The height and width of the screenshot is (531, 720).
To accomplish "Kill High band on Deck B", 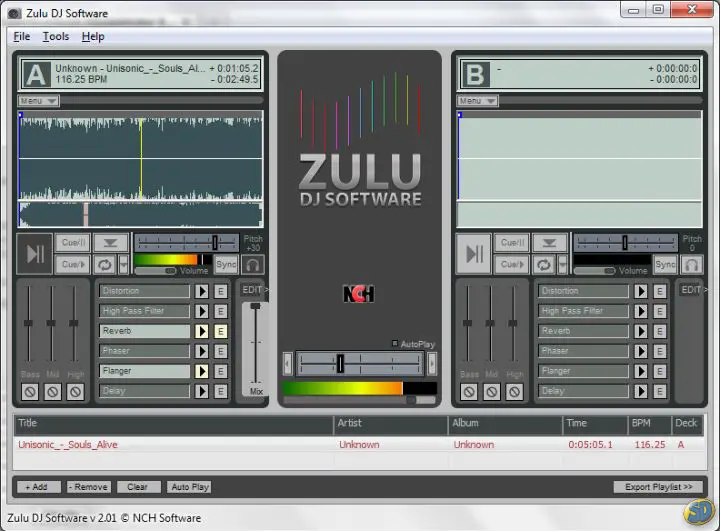I will [514, 392].
